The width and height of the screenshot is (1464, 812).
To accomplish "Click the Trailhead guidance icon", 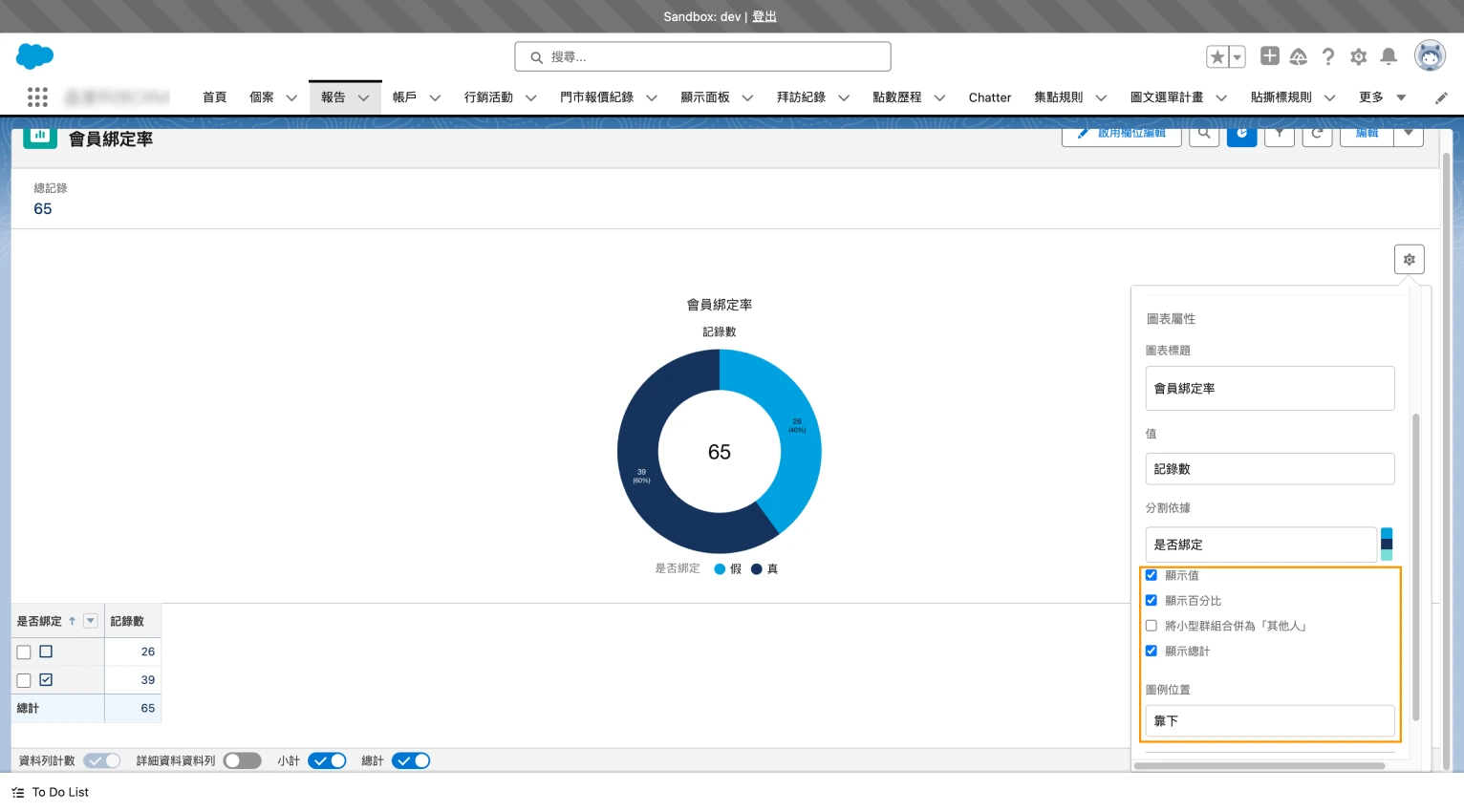I will point(1298,57).
